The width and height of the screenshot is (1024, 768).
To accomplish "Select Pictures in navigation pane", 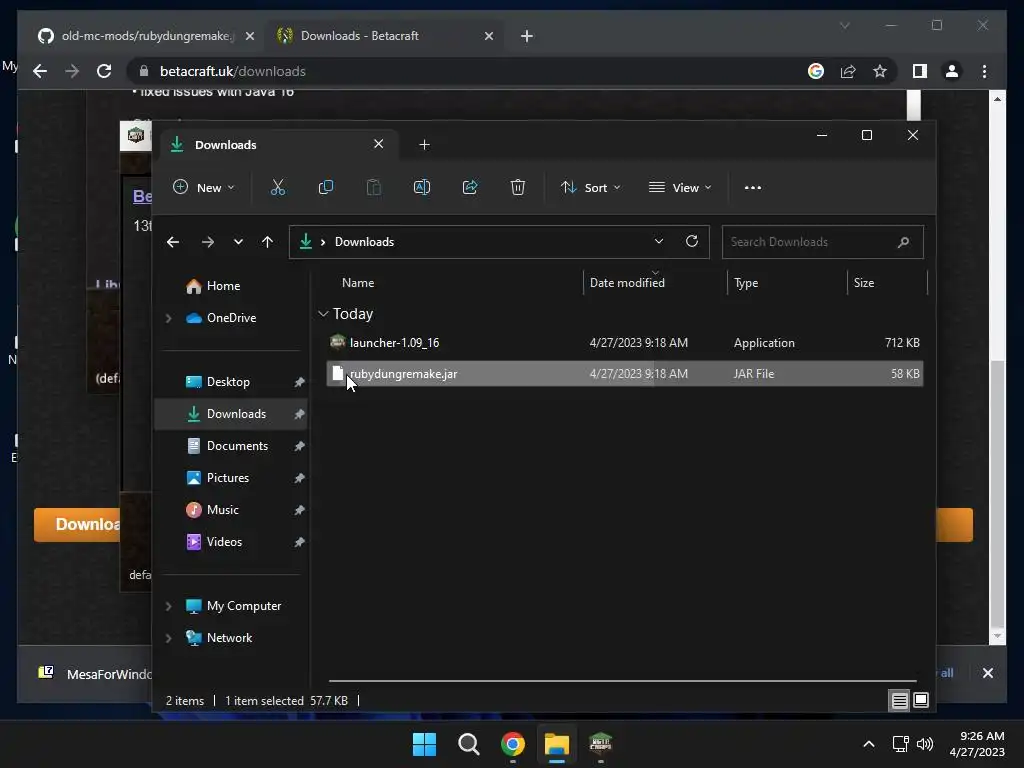I will pos(228,478).
